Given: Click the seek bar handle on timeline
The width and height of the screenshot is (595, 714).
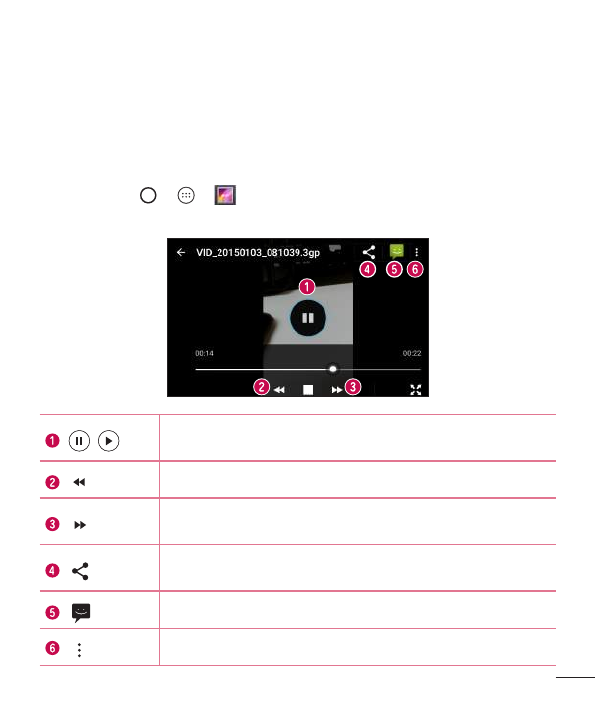Looking at the screenshot, I should pos(333,369).
